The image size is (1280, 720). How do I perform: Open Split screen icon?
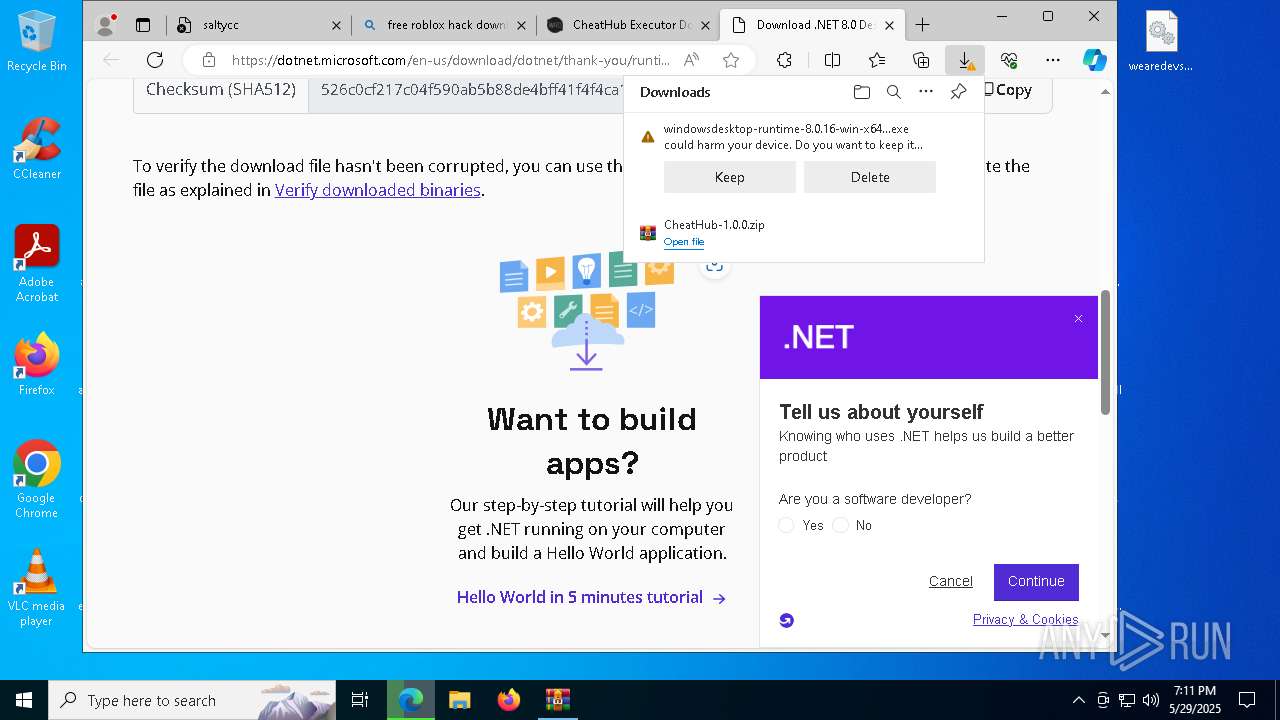pyautogui.click(x=832, y=60)
